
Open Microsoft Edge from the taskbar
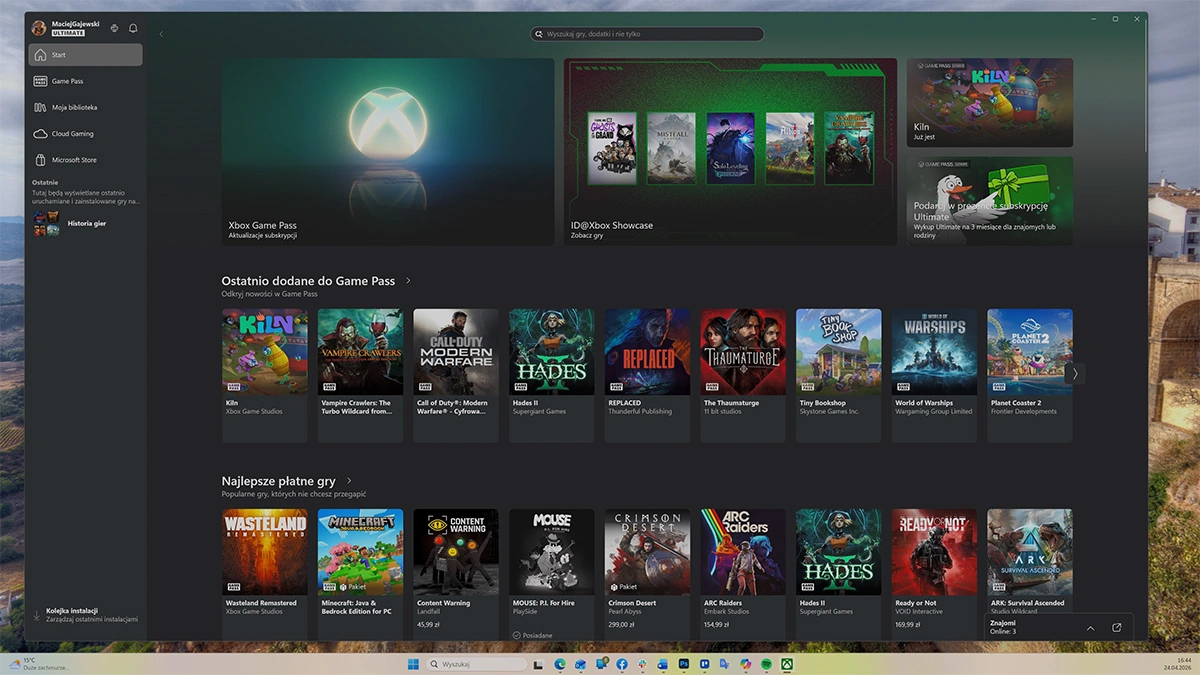560,663
